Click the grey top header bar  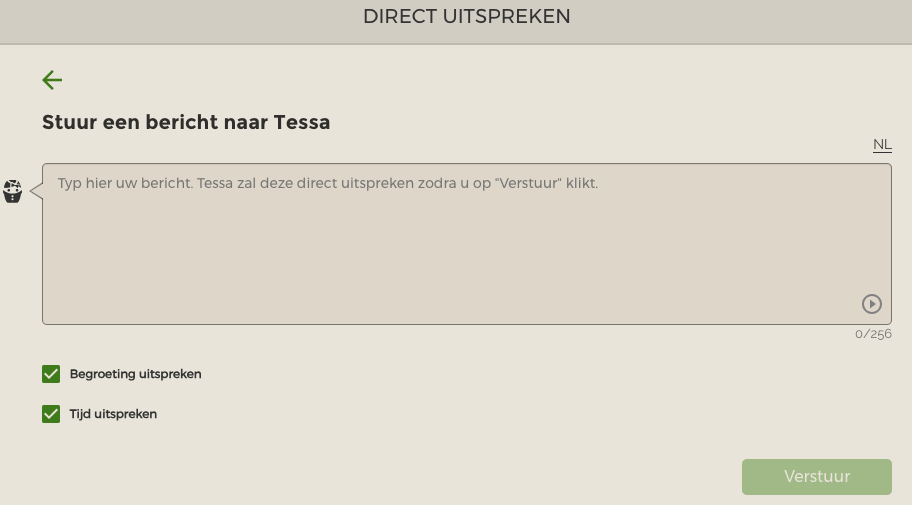[456, 22]
